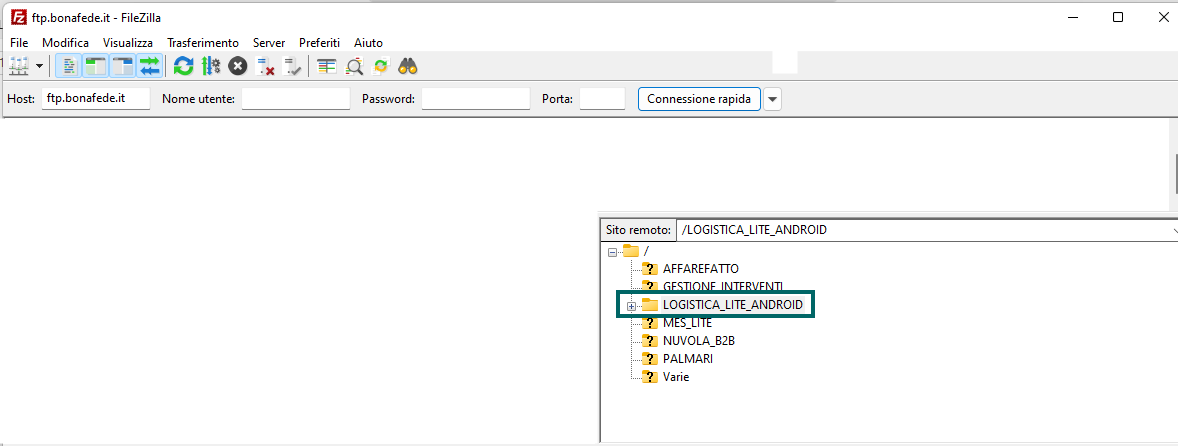Cancel current operation with X icon
The height and width of the screenshot is (446, 1178).
tap(237, 66)
